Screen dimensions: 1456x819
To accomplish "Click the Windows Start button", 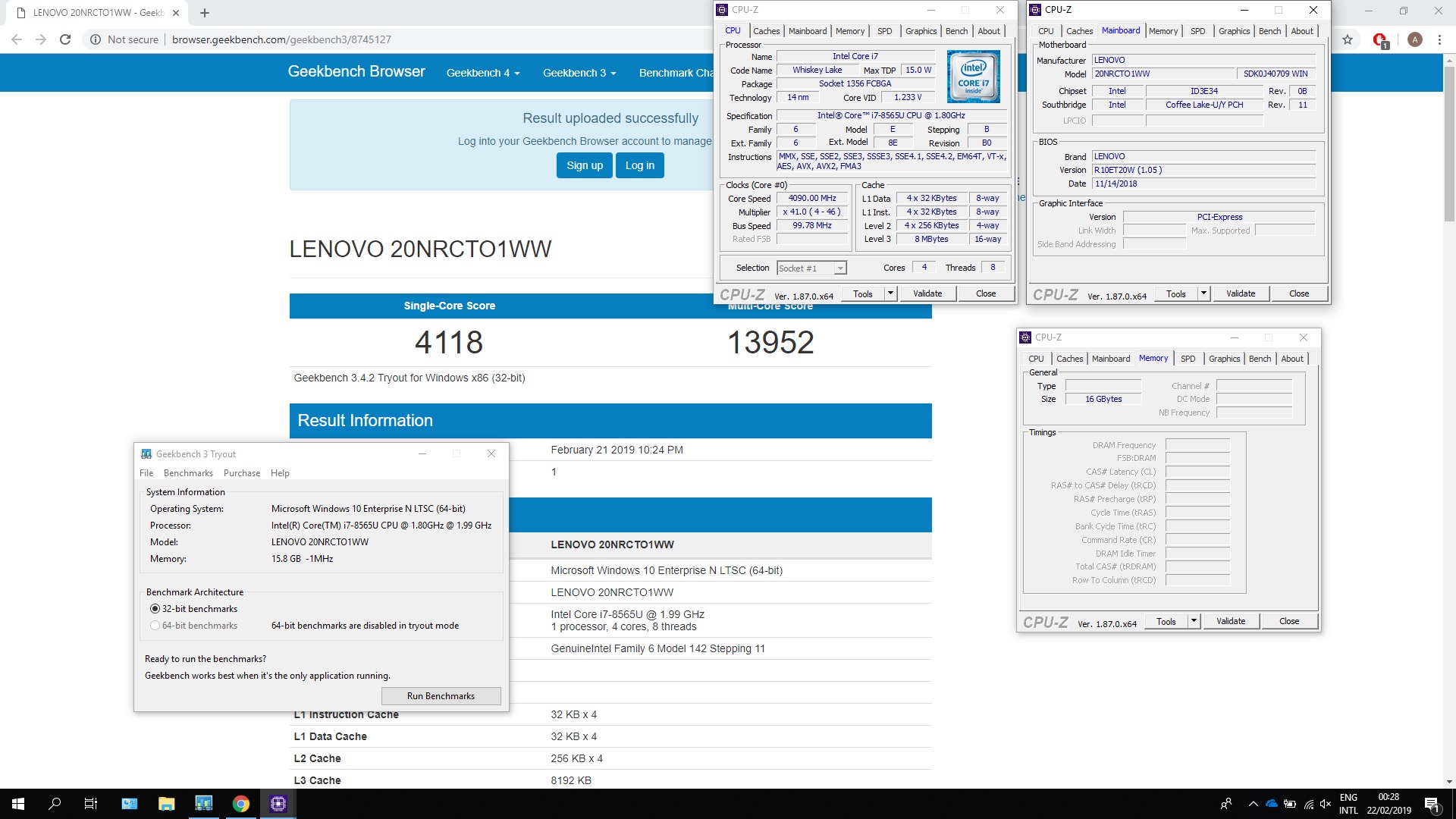I will pyautogui.click(x=18, y=804).
